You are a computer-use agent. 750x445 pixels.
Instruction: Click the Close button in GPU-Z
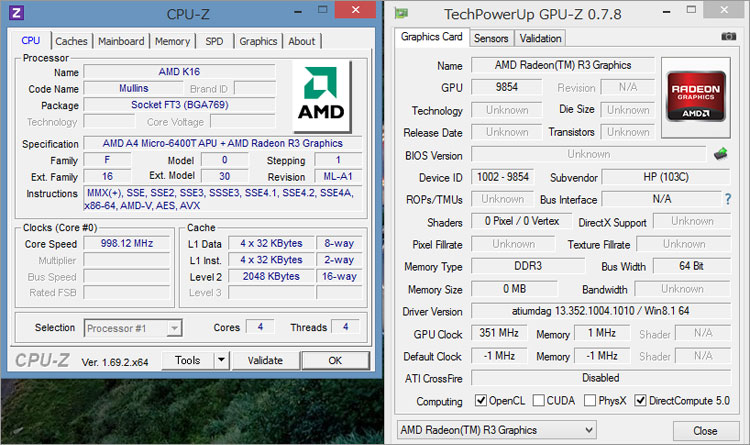click(x=705, y=431)
